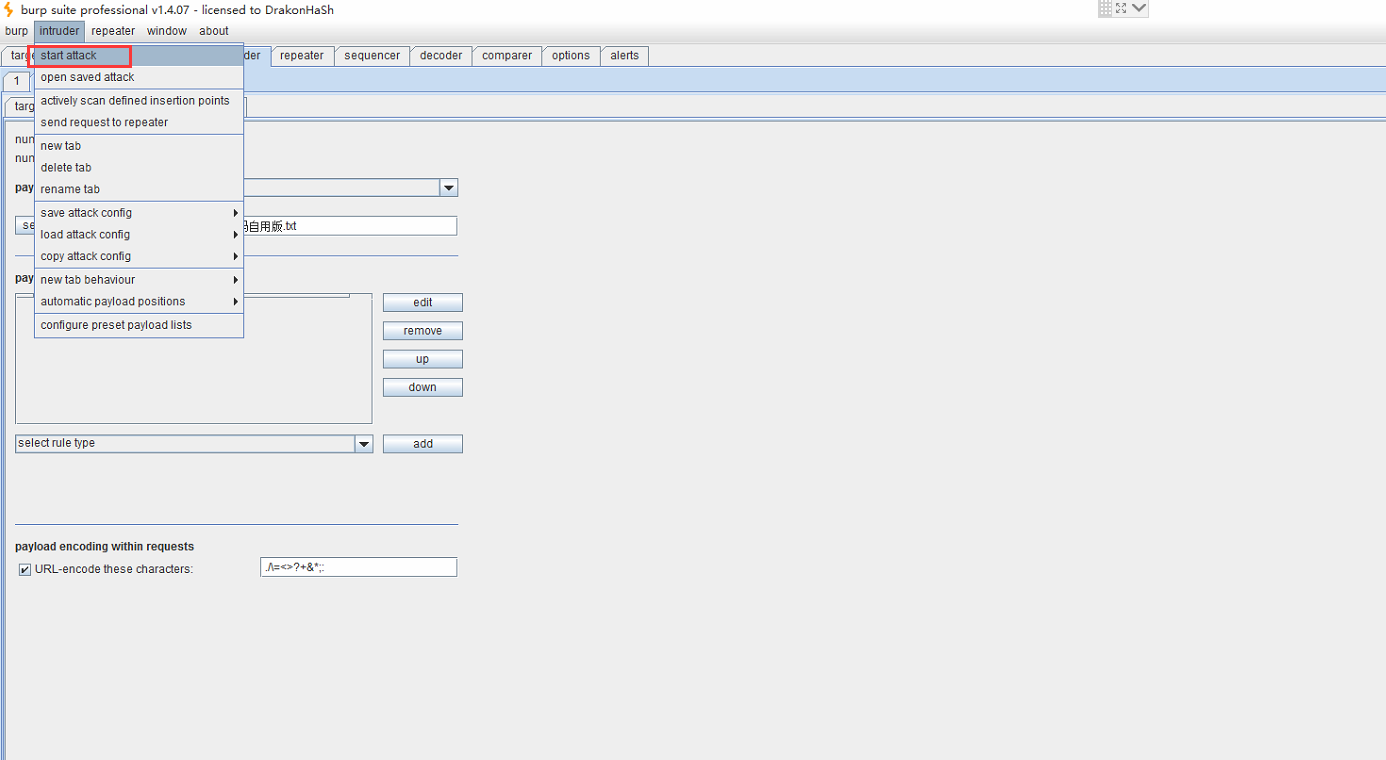Choose rename tab menu entry
The width and height of the screenshot is (1386, 760).
[x=139, y=190]
